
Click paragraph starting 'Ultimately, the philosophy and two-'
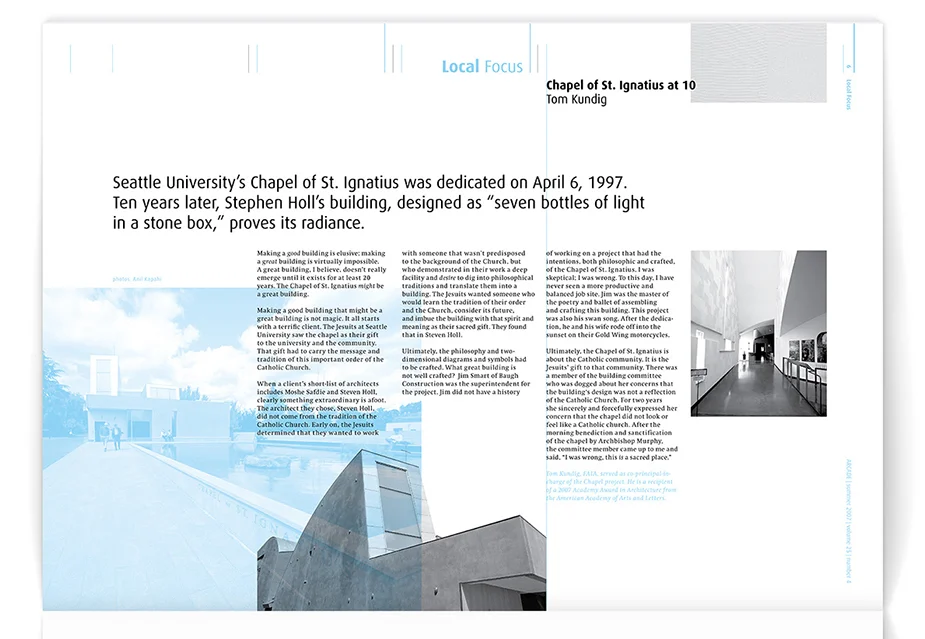click(x=466, y=371)
